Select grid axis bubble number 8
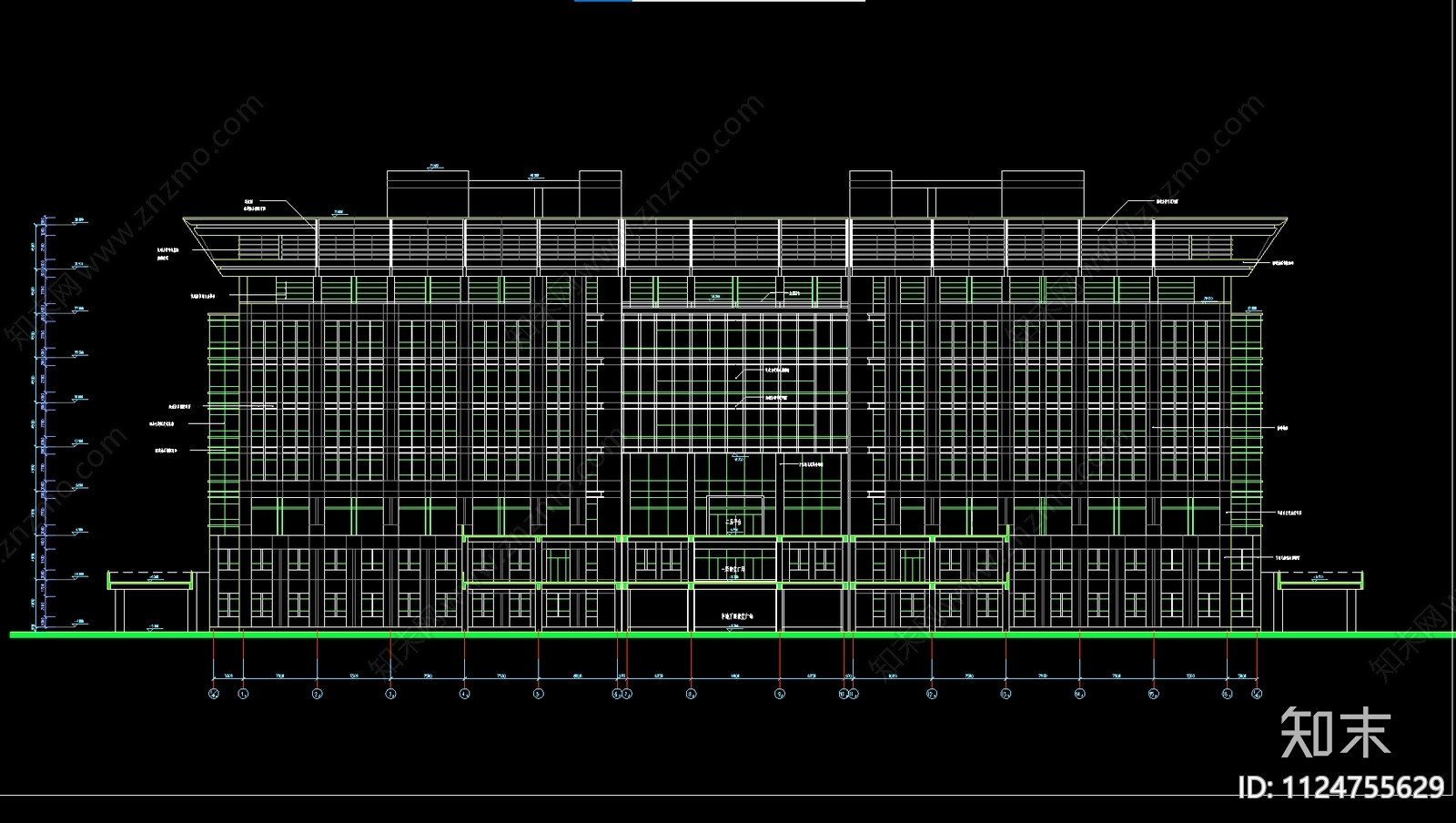Viewport: 1456px width, 823px height. pos(692,694)
